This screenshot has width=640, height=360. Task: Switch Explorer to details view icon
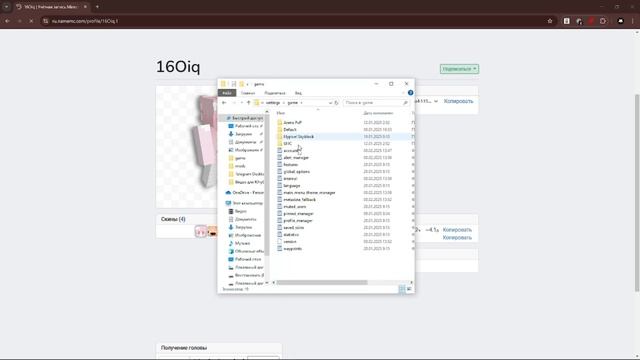coord(402,289)
